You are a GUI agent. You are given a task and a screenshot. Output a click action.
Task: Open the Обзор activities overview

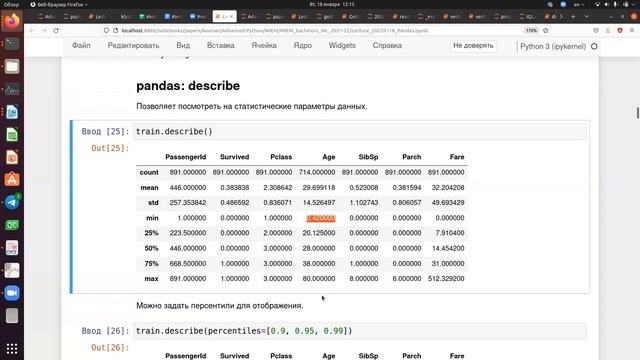[x=11, y=4]
